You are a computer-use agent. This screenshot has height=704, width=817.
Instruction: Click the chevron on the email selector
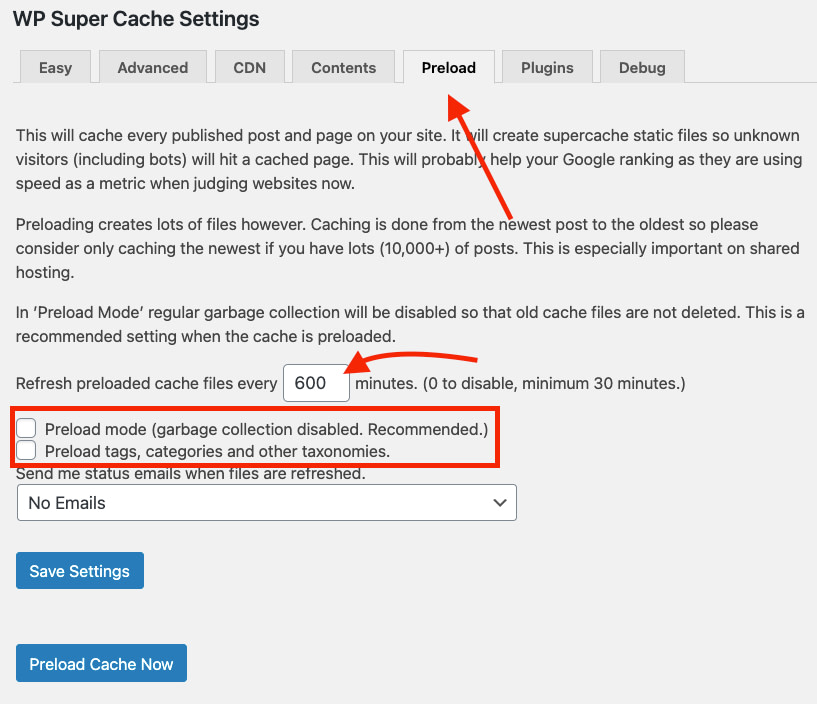coord(499,502)
